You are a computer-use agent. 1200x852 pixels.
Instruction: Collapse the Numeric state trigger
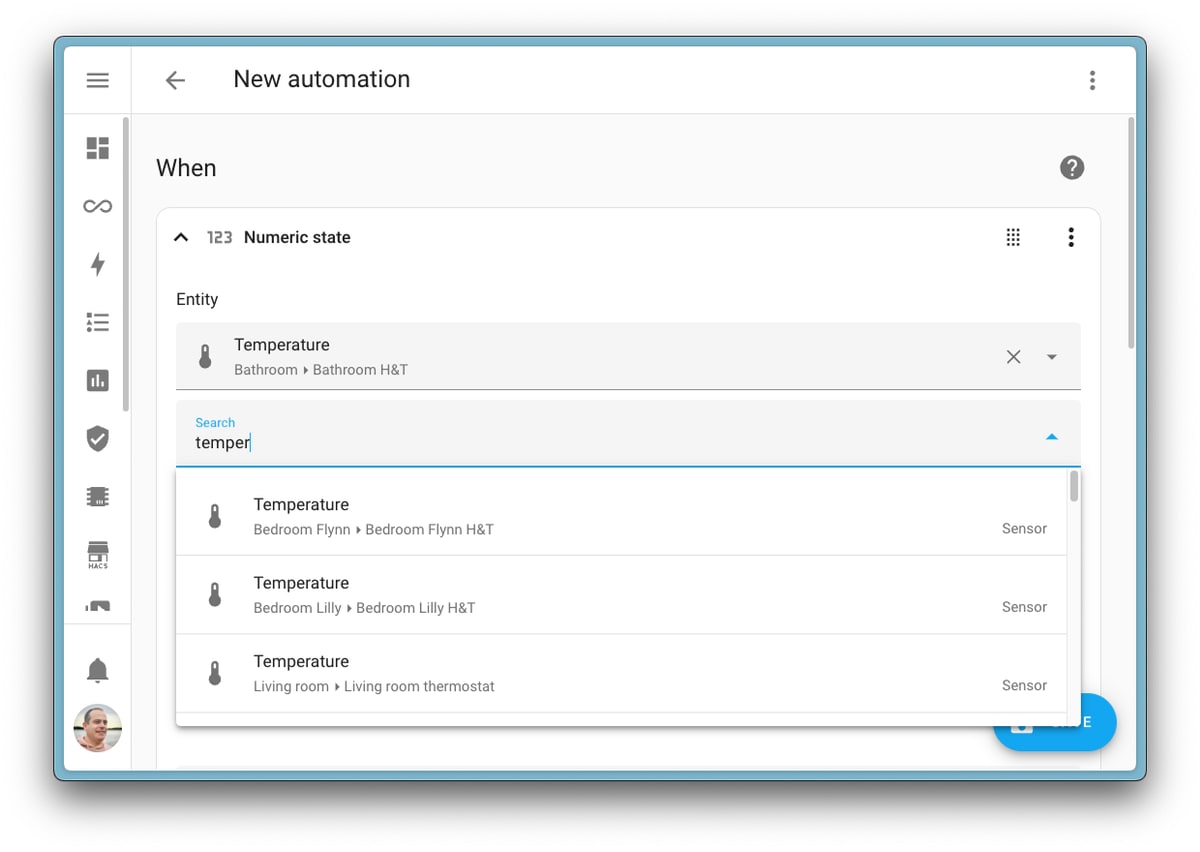181,237
